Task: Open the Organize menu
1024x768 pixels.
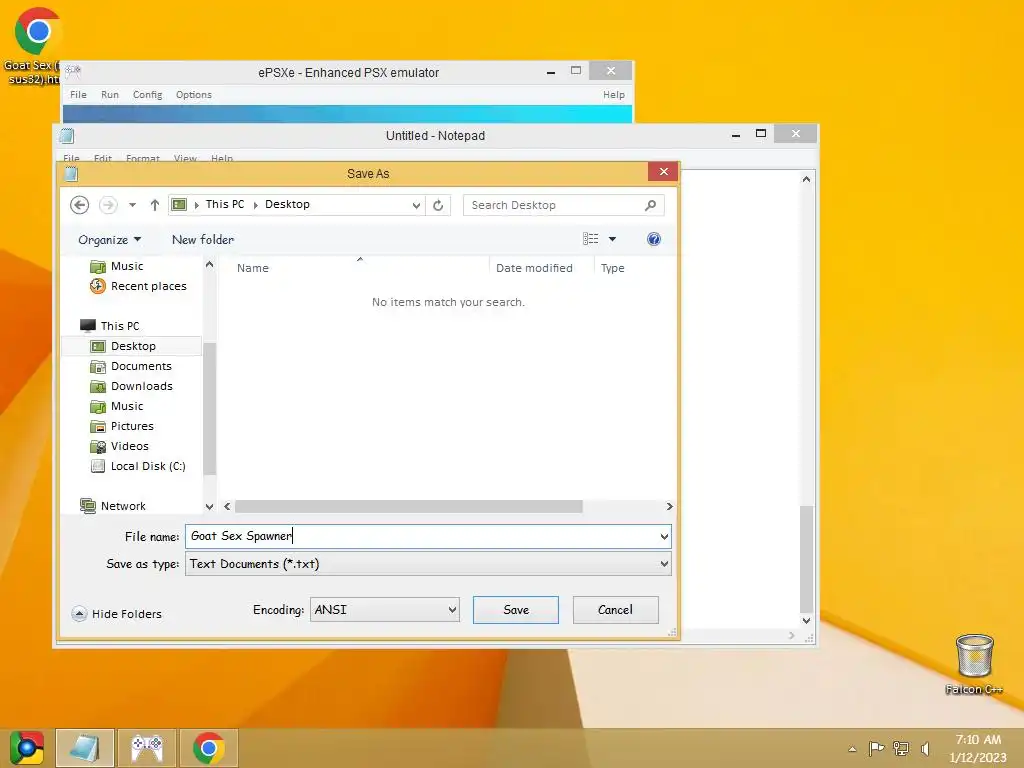Action: pos(109,240)
